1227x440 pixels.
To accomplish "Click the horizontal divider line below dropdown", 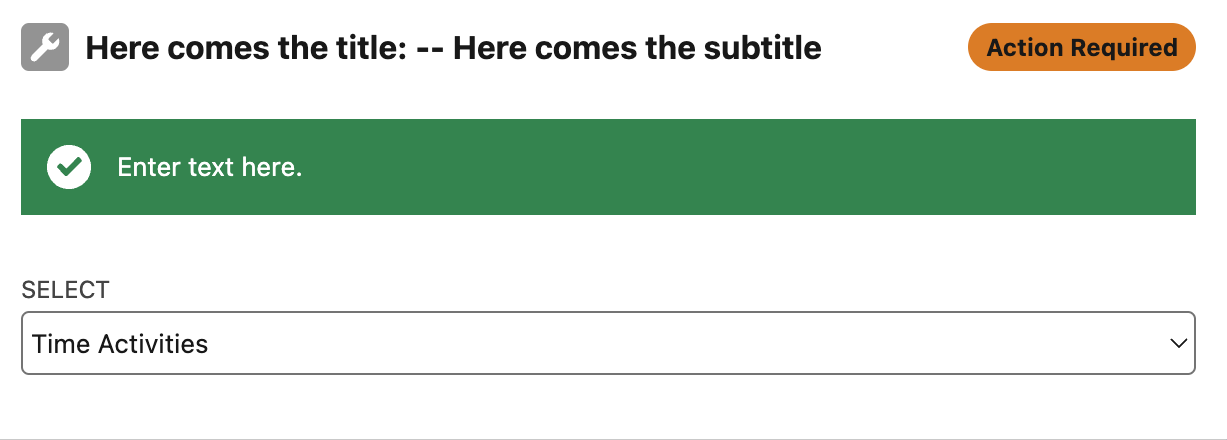I will [x=613, y=438].
